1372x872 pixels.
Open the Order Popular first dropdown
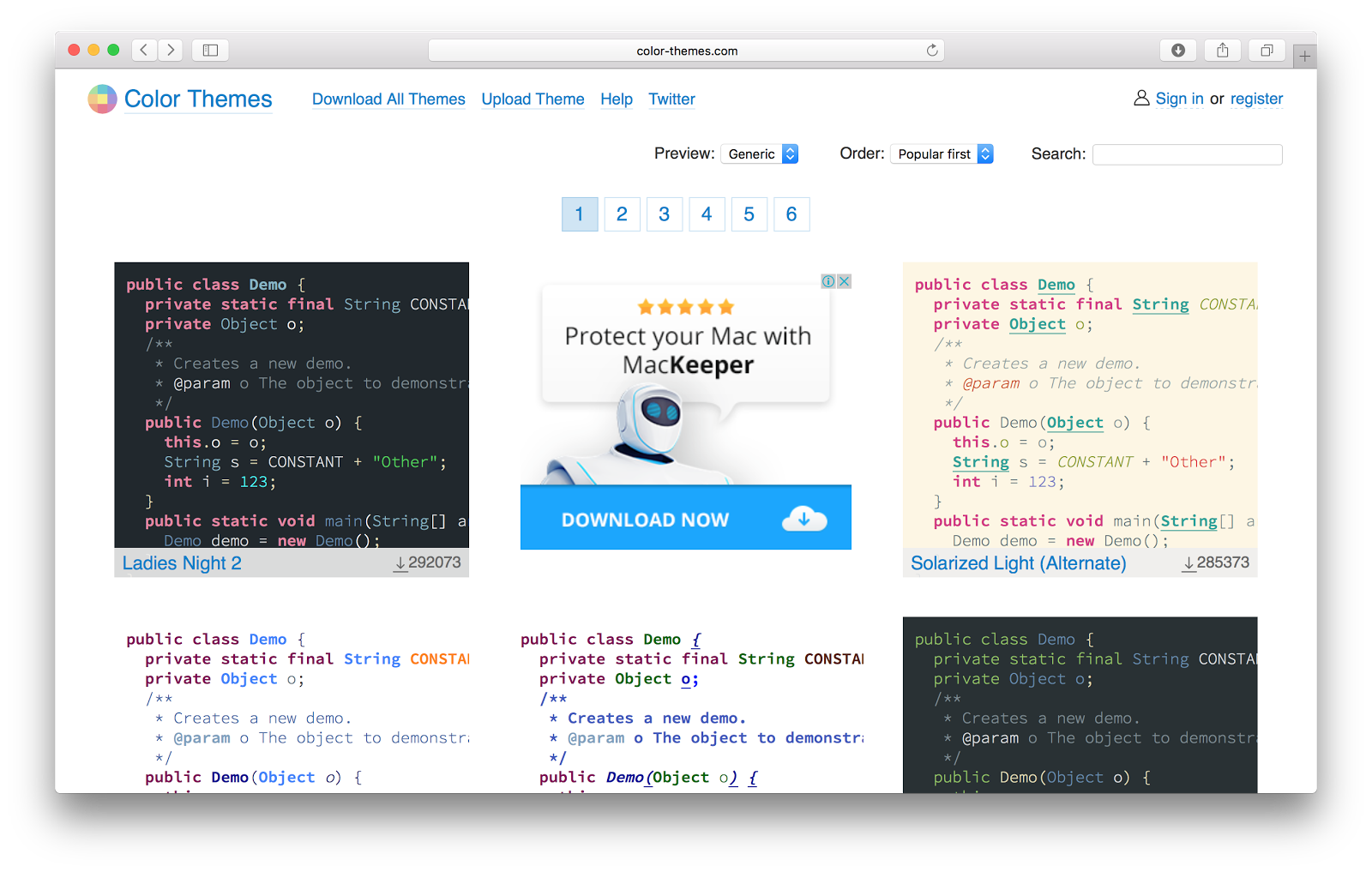[x=942, y=154]
